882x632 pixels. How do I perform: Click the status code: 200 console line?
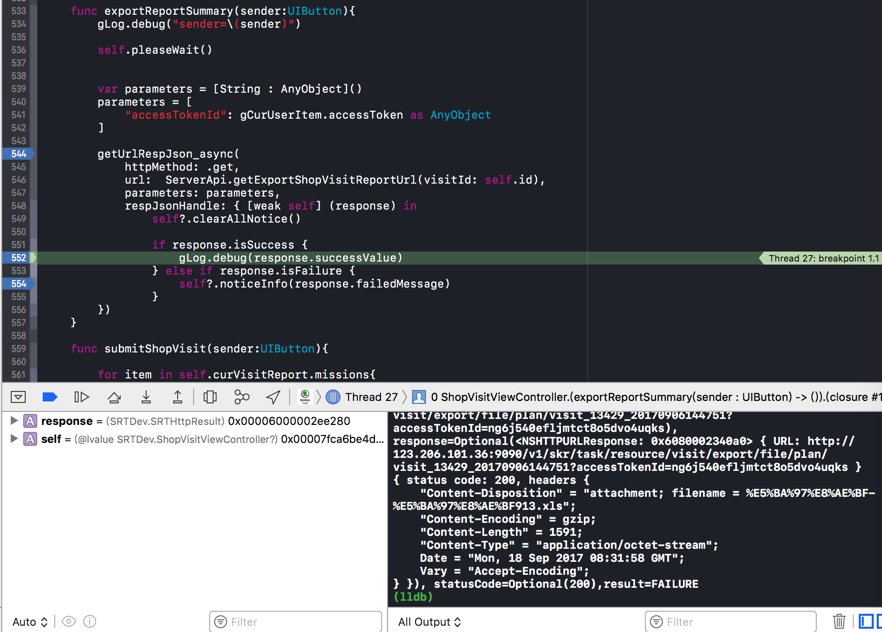491,480
